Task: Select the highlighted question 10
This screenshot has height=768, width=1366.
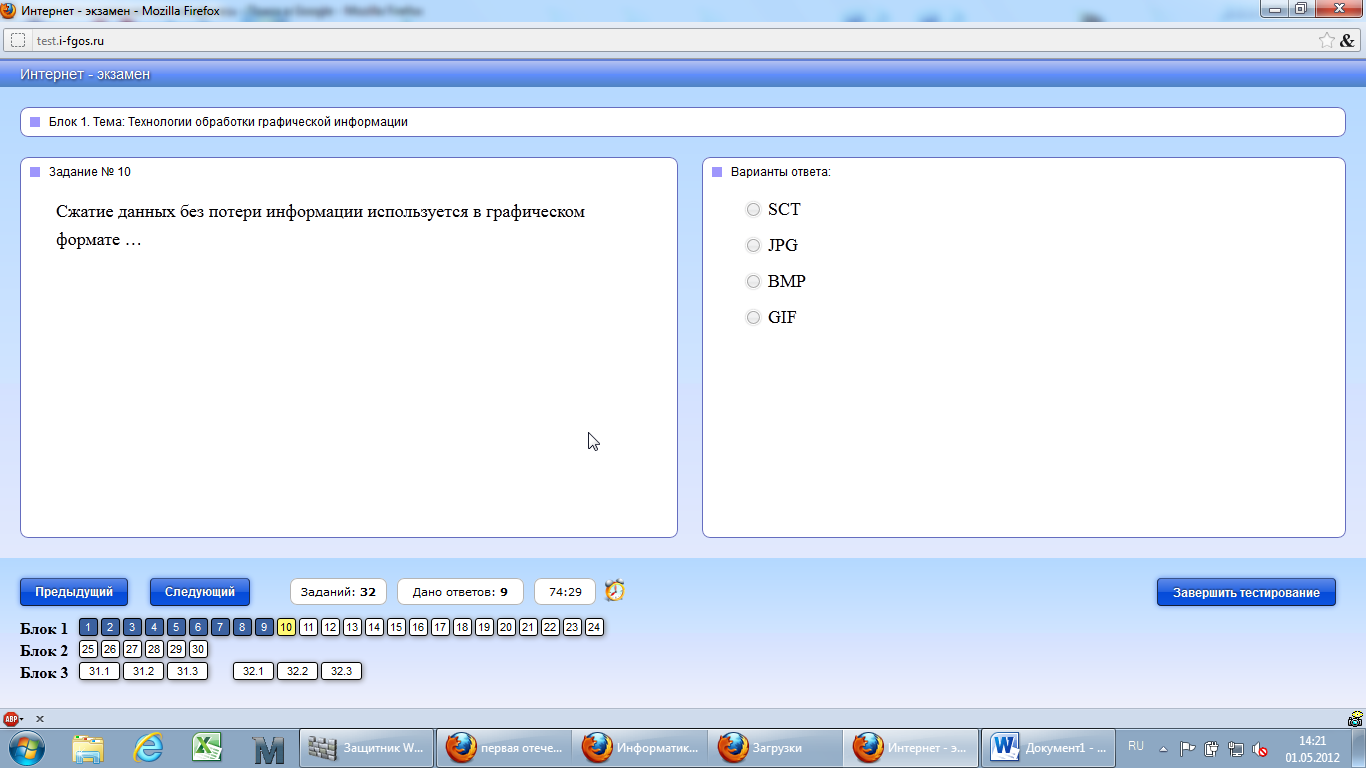Action: coord(286,628)
